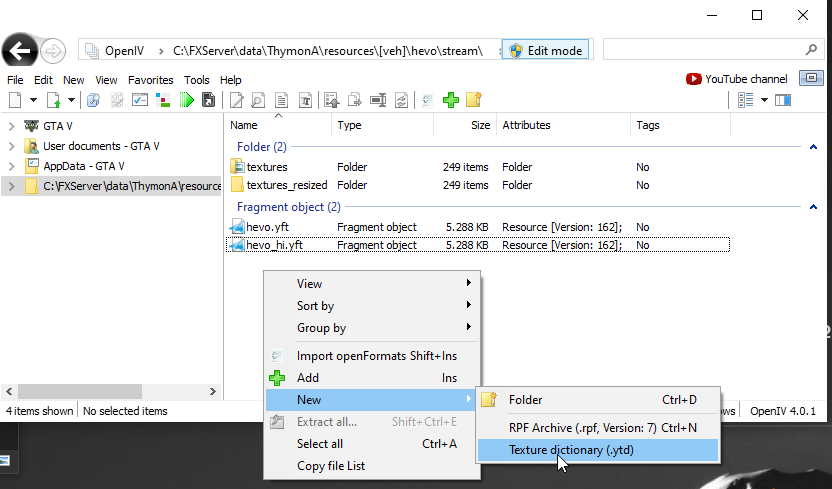
Task: Select AppData - GTA V in tree
Action: tap(84, 166)
